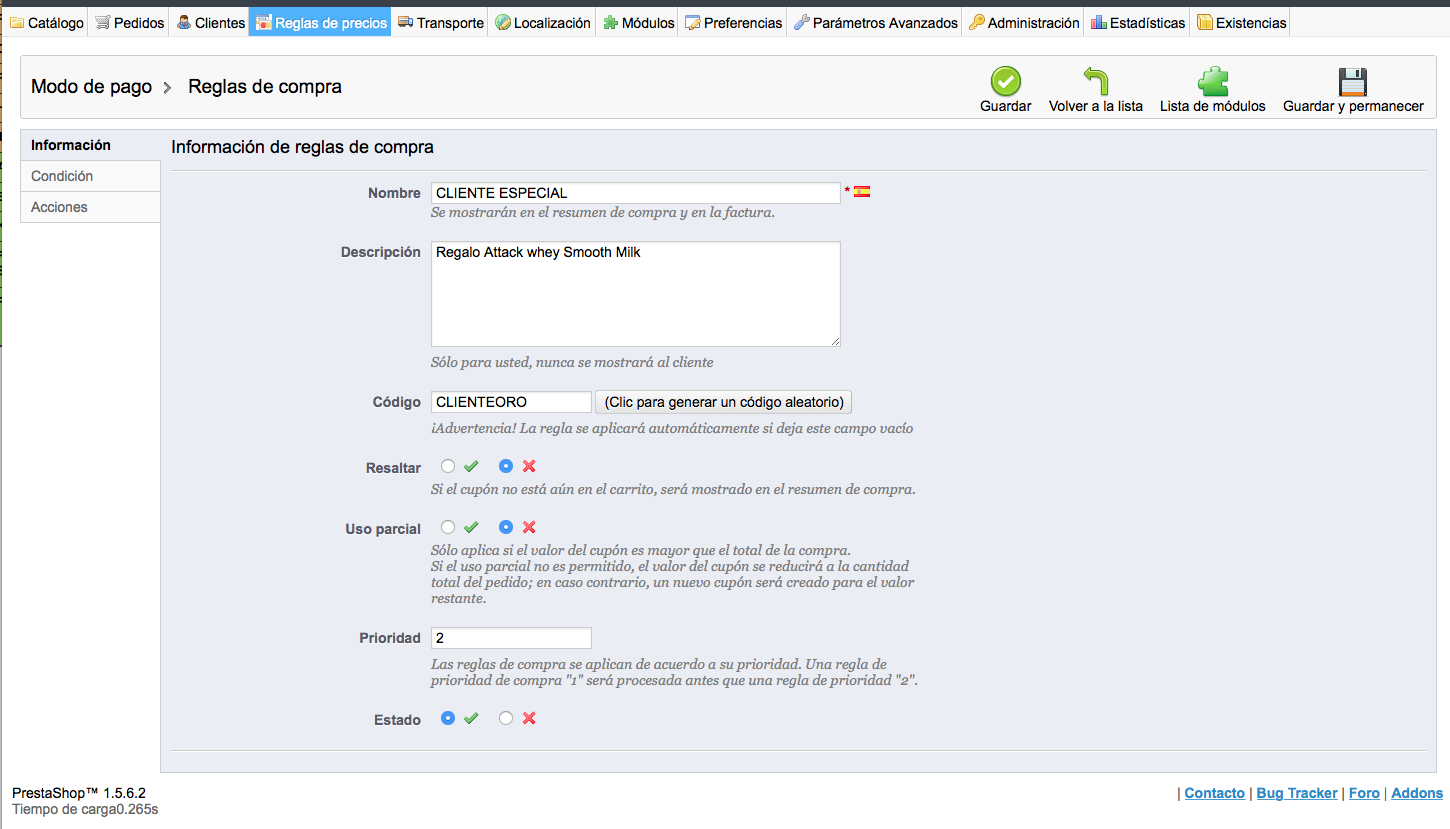Enable Uso parcial yes radio button
This screenshot has width=1450, height=829.
click(448, 527)
